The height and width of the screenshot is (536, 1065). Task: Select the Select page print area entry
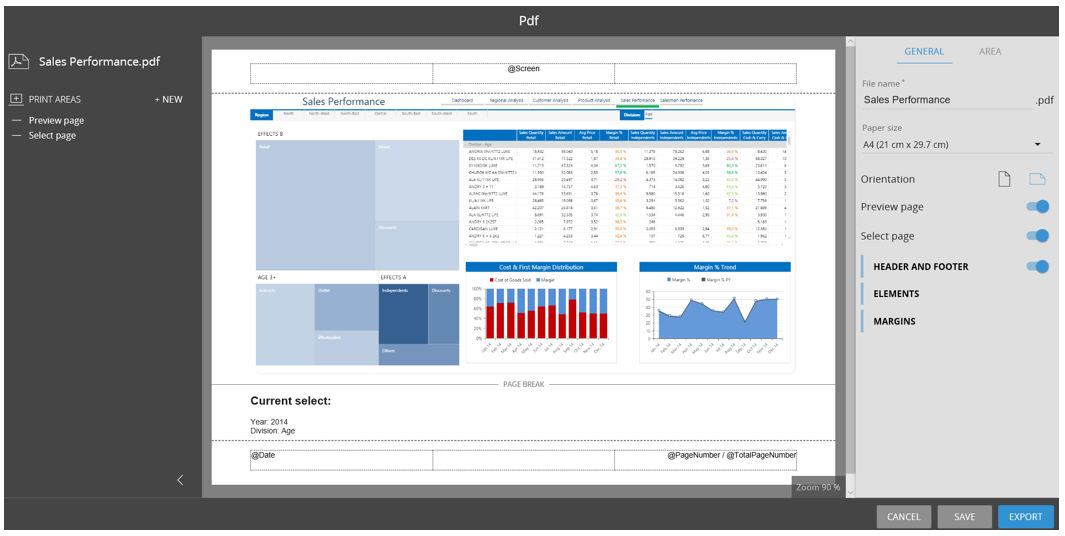[52, 135]
